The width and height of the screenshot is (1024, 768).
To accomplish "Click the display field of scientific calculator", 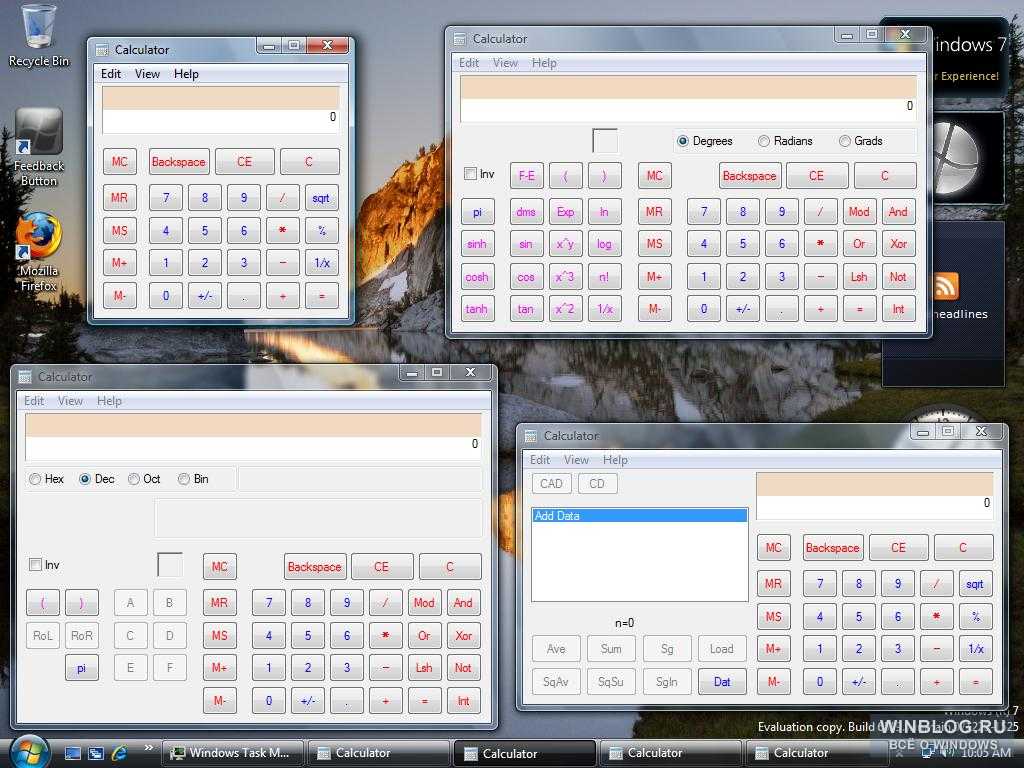I will coord(688,99).
